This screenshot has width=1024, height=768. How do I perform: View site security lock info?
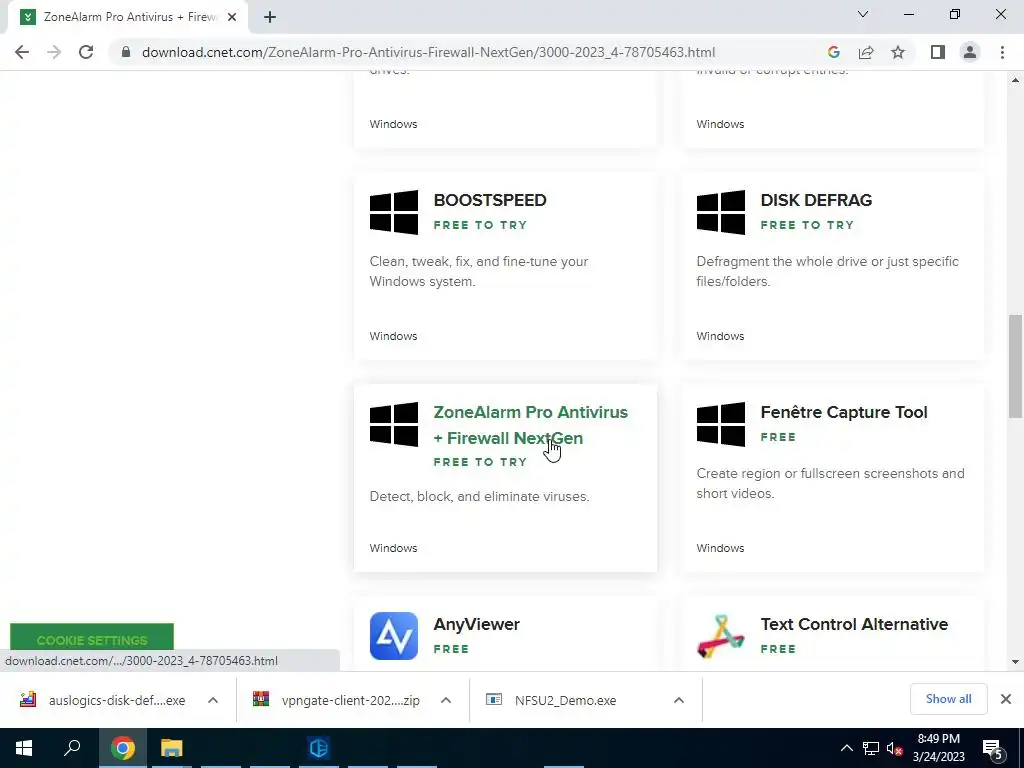(125, 52)
